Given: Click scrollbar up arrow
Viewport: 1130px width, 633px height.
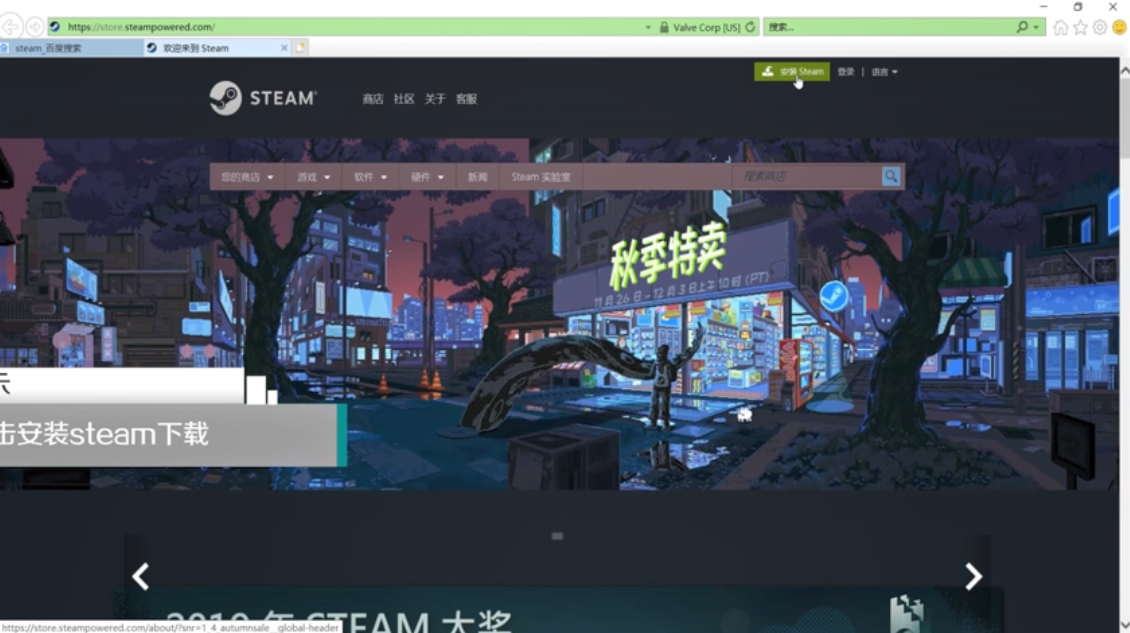Looking at the screenshot, I should pos(1124,71).
